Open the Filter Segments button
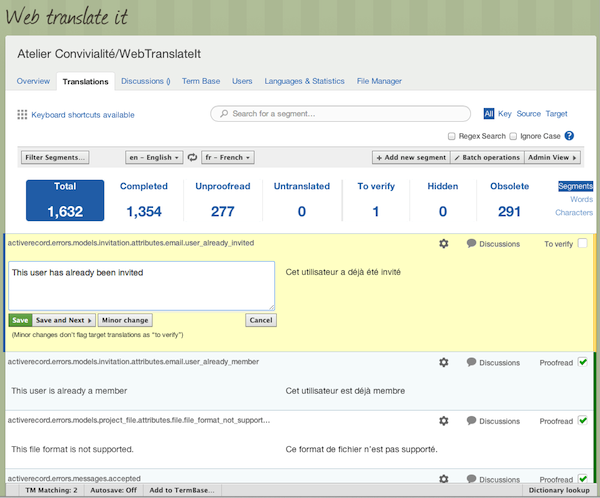 tap(55, 157)
